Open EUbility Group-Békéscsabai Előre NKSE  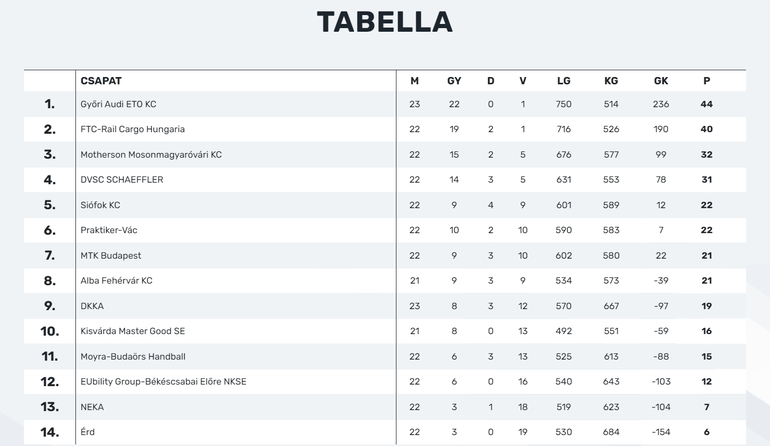[x=164, y=382]
